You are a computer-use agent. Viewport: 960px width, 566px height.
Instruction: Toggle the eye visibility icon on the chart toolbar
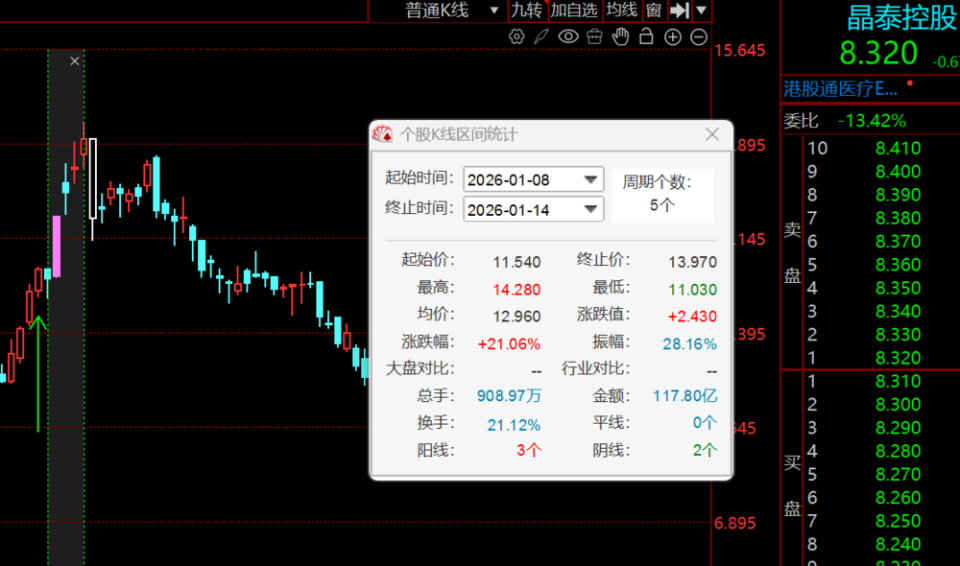tap(568, 37)
